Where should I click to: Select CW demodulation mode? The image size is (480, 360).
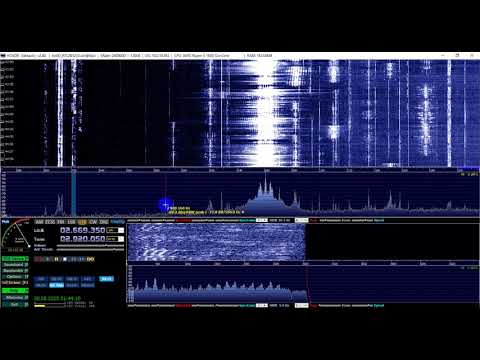point(93,222)
